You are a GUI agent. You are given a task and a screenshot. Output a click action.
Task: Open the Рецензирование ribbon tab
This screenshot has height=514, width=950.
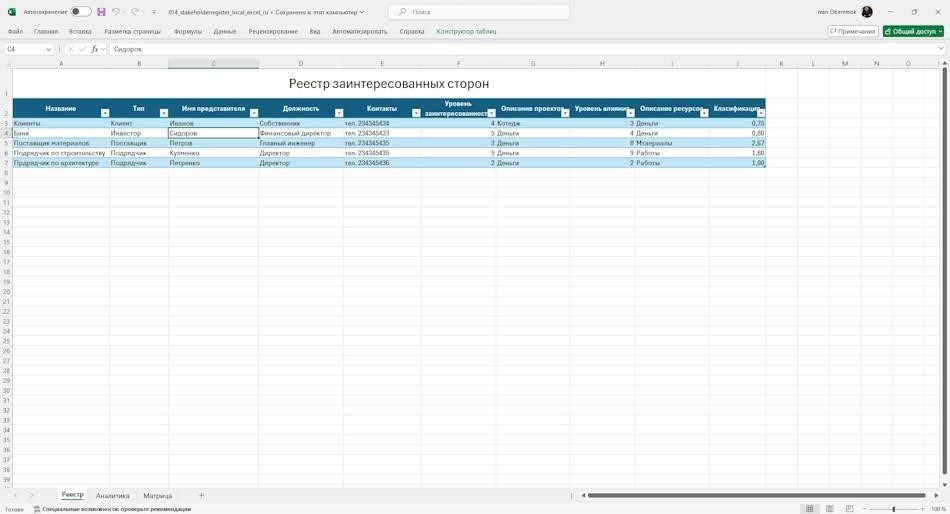273,31
